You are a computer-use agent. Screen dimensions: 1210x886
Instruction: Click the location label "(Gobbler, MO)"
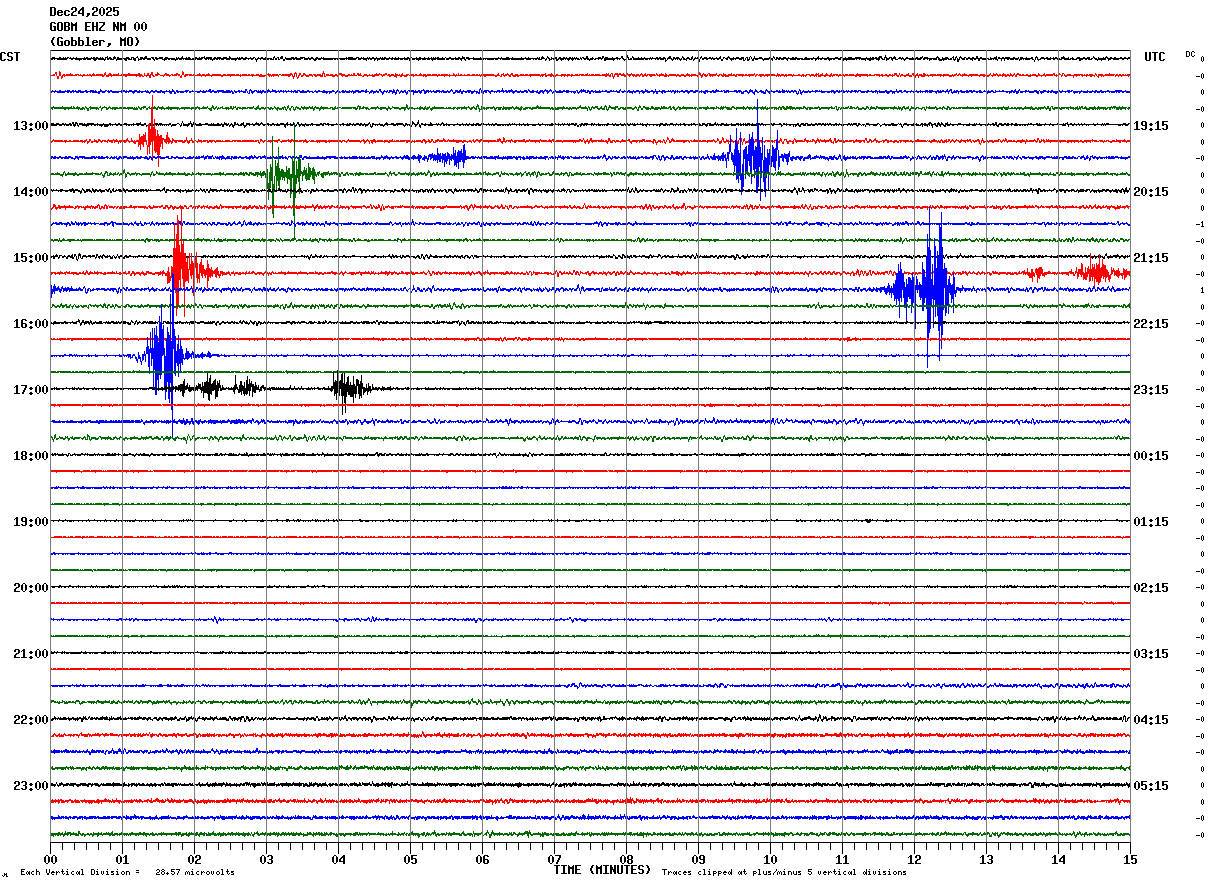click(95, 42)
